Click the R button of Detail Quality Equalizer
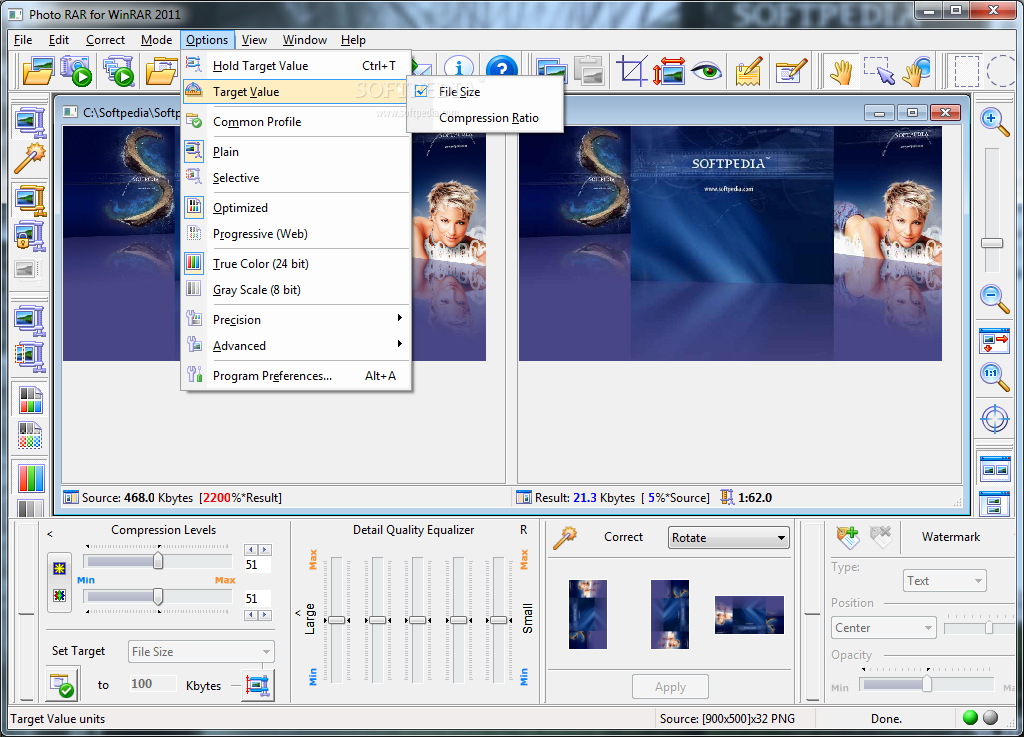Image resolution: width=1024 pixels, height=737 pixels. pyautogui.click(x=524, y=529)
